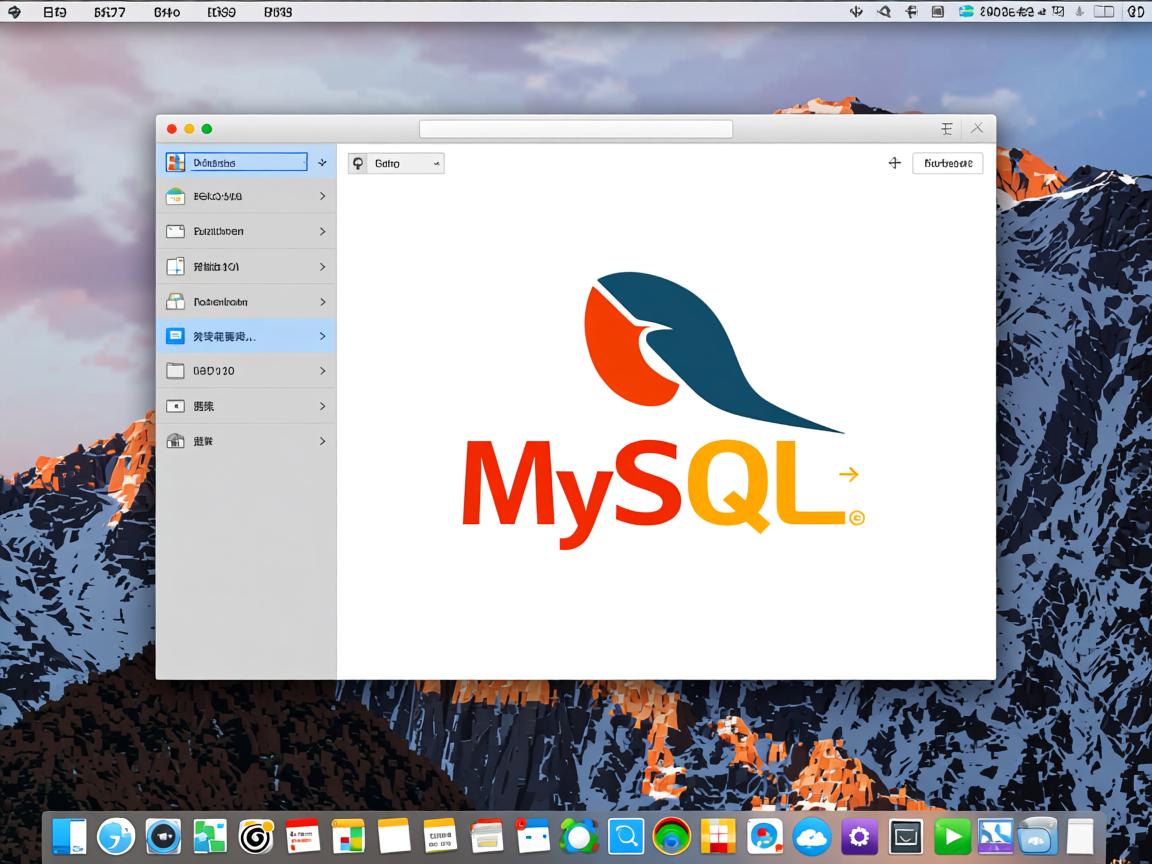Click the double-chevron next to the first sidebar row
1152x864 pixels.
tap(322, 161)
